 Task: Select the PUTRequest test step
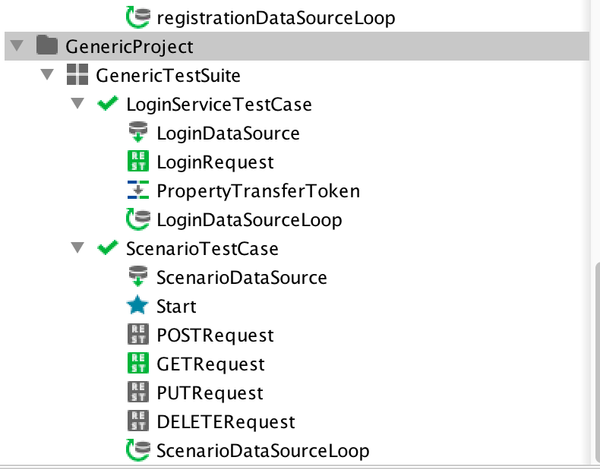coord(209,393)
